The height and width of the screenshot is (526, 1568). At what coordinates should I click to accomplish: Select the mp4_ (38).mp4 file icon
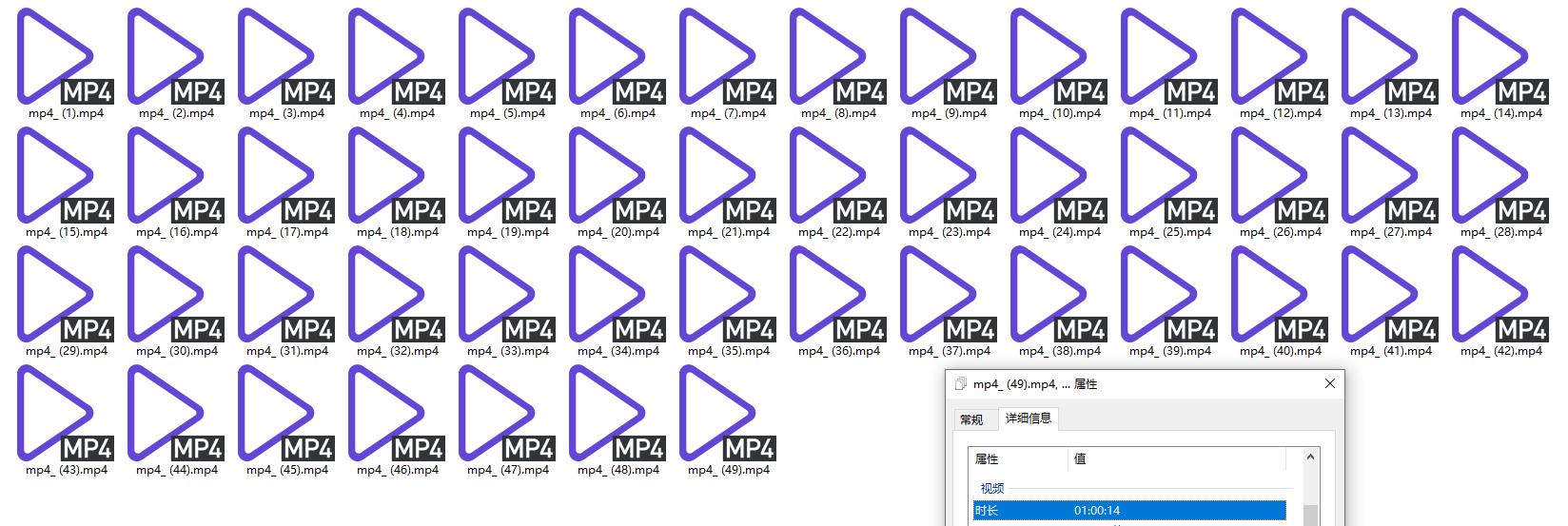pos(1057,295)
